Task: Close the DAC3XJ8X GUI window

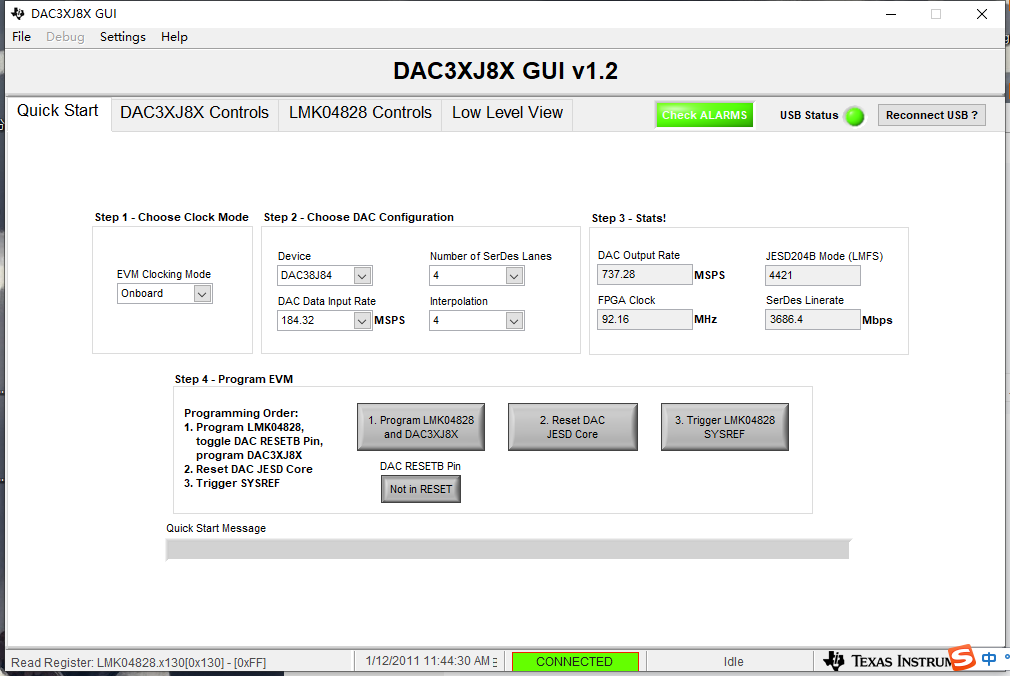Action: (982, 14)
